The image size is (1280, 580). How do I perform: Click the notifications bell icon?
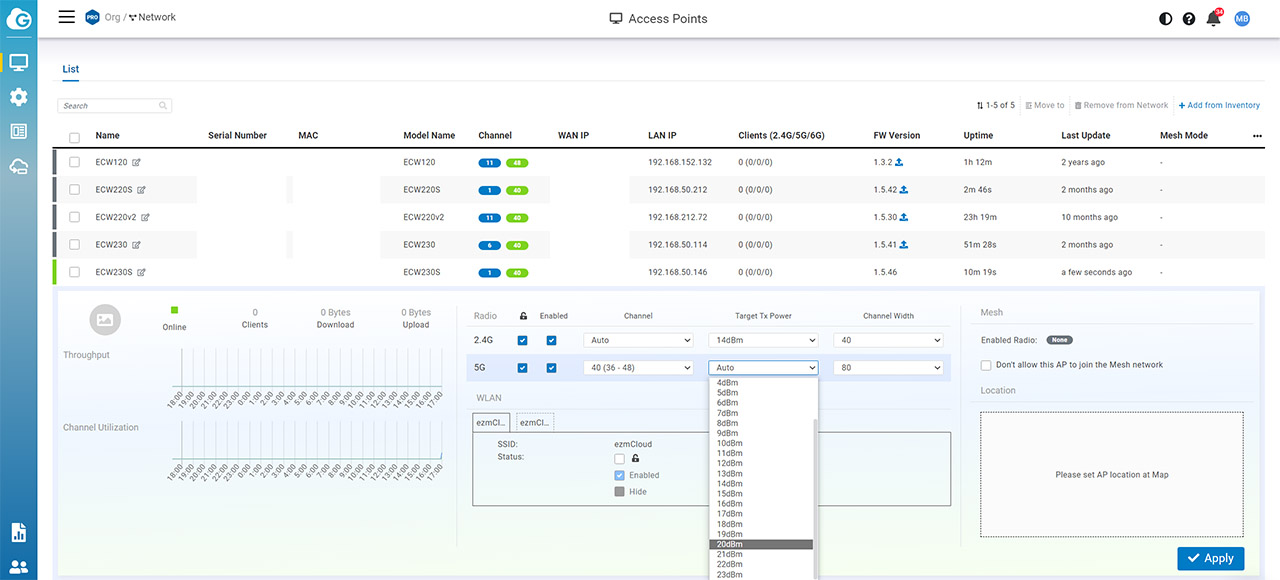pyautogui.click(x=1213, y=19)
